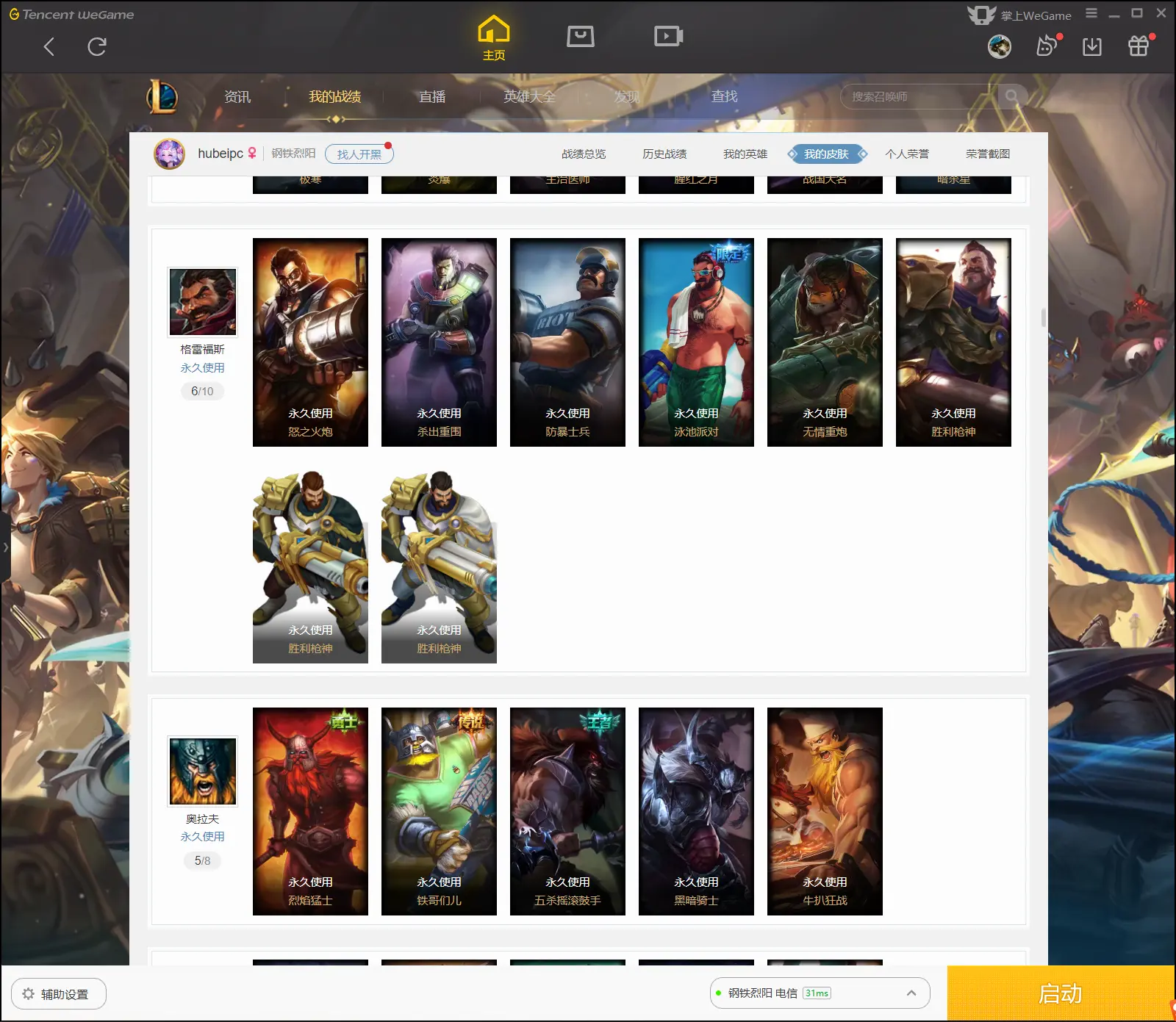1176x1022 pixels.
Task: Switch to the 我的战绩 tab
Action: [334, 96]
